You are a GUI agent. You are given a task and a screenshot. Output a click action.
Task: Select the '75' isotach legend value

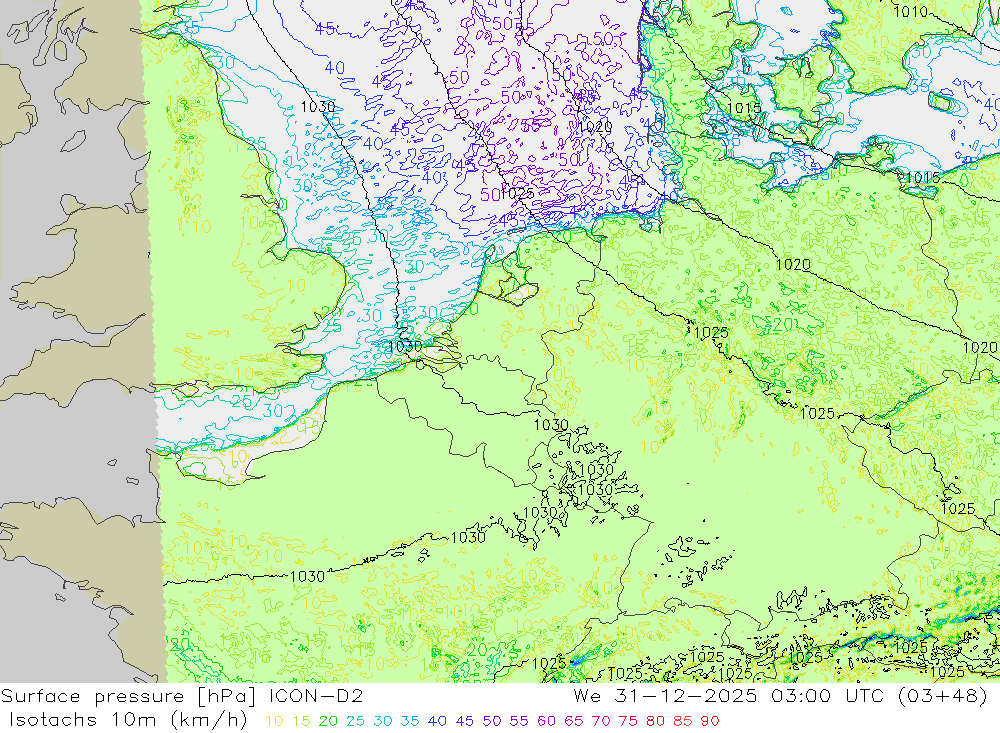pos(628,722)
